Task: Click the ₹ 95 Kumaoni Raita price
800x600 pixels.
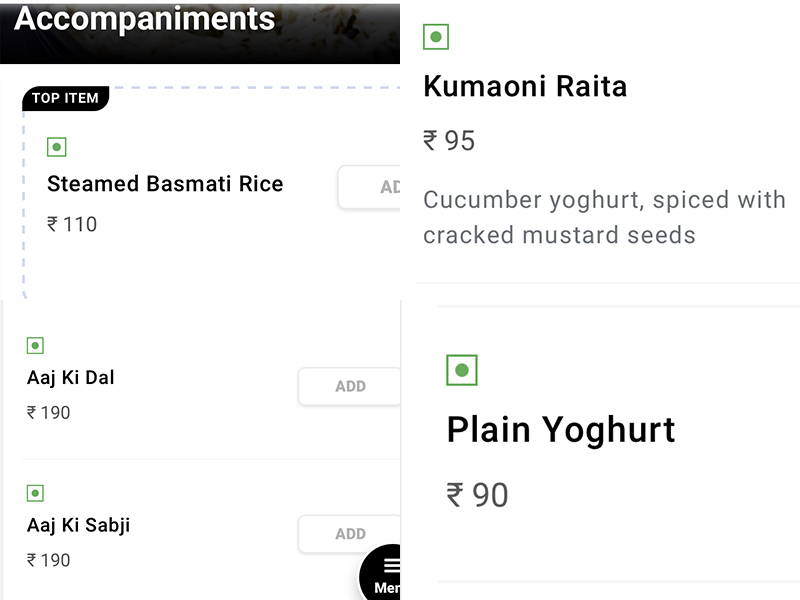Action: 449,141
